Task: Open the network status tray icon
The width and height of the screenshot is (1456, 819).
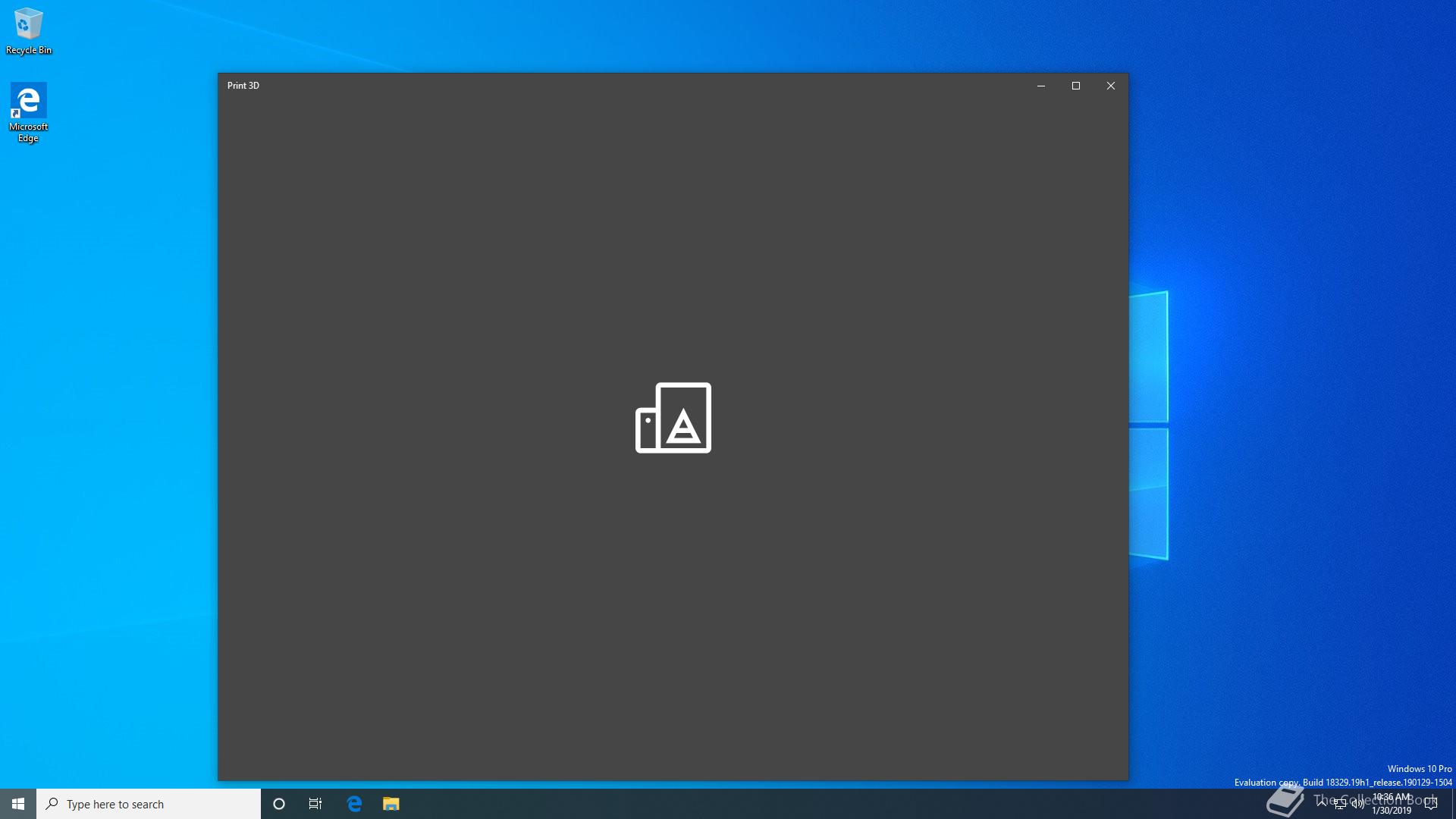Action: (x=1340, y=804)
